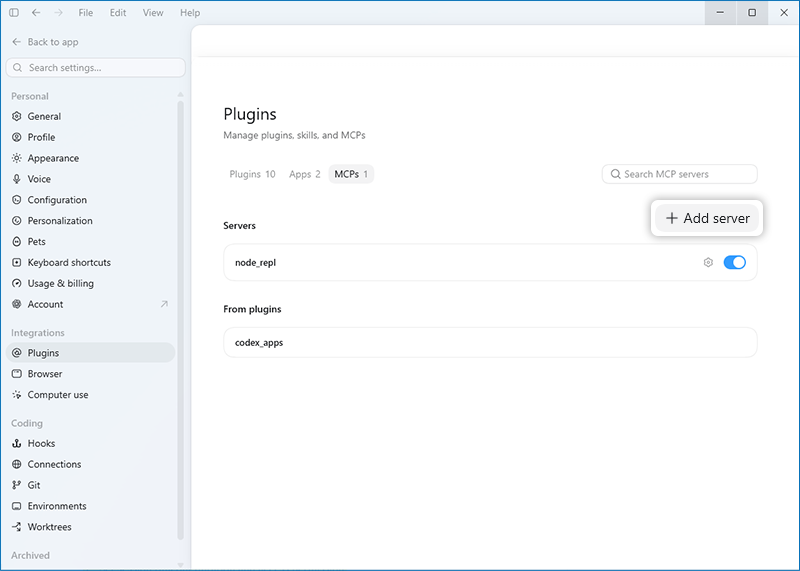The height and width of the screenshot is (571, 800).
Task: Click the Coding section label
Action: point(27,423)
